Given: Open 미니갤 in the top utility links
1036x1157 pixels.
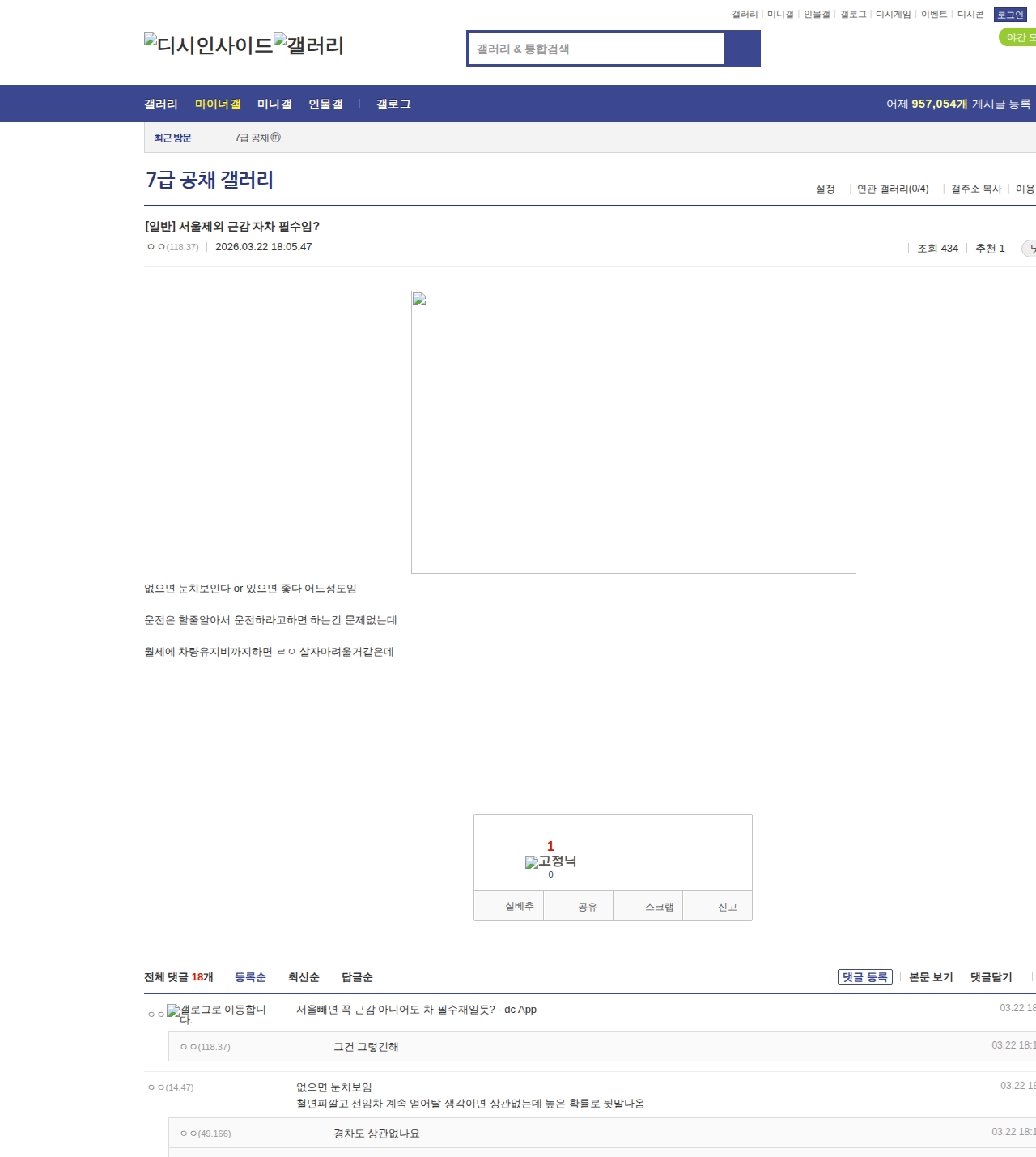Looking at the screenshot, I should point(780,15).
